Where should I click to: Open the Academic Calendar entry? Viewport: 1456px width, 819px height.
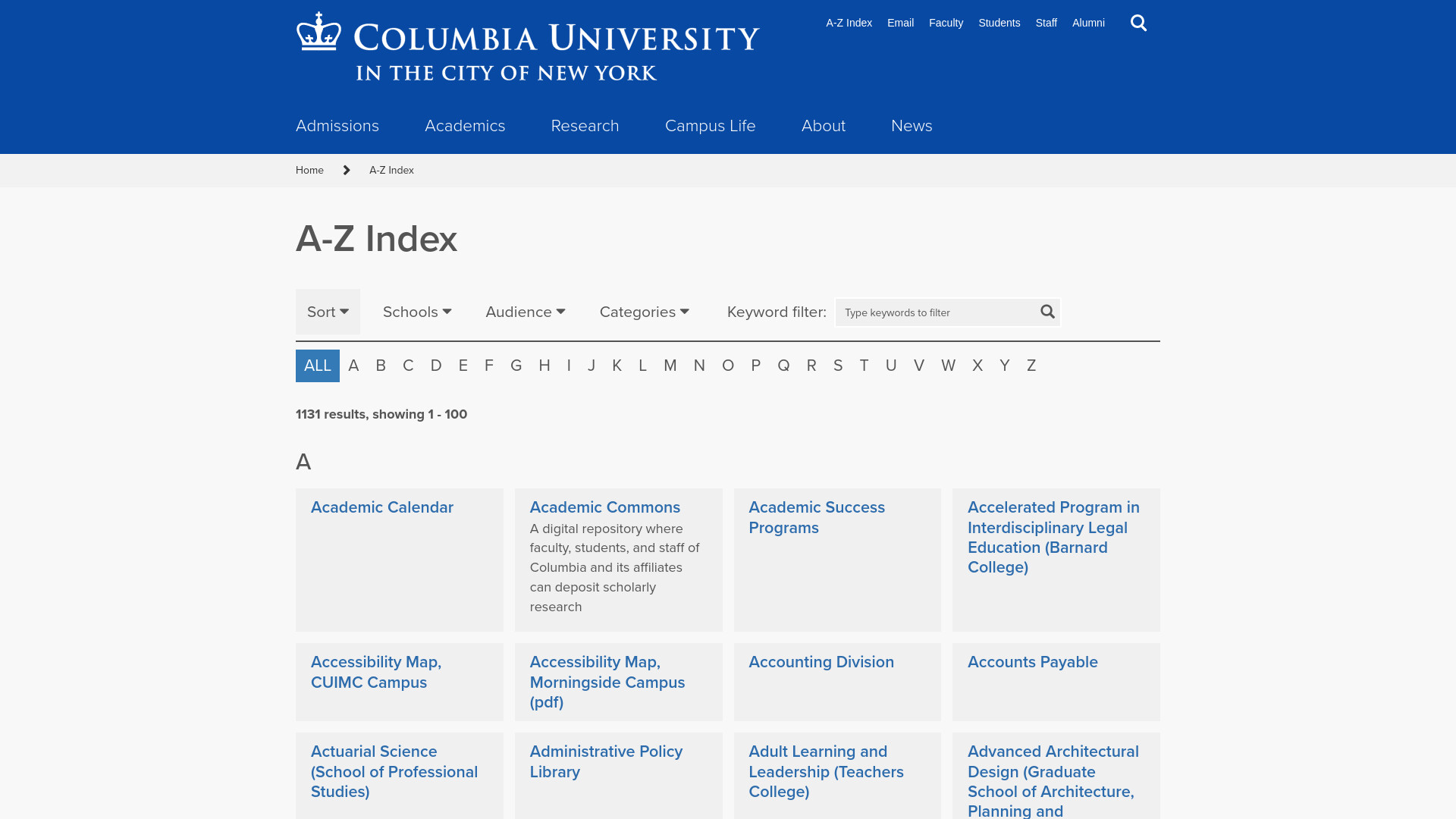point(382,507)
